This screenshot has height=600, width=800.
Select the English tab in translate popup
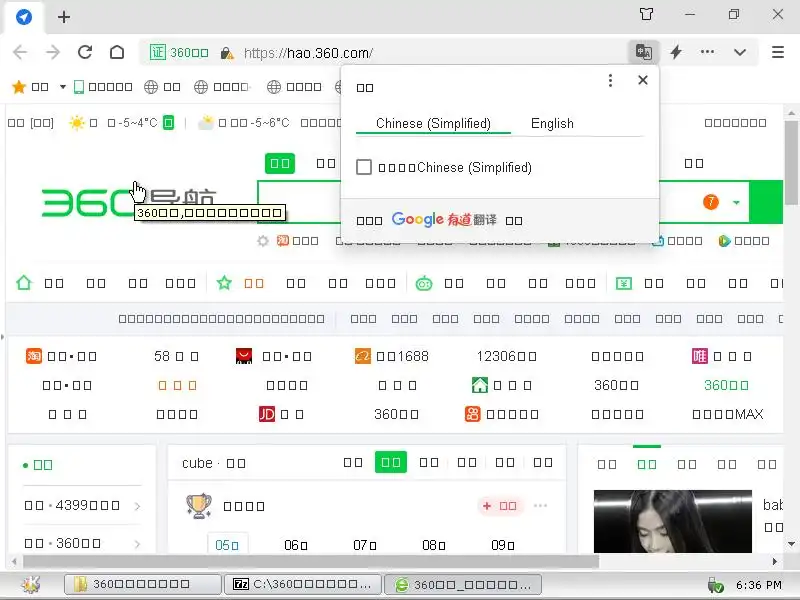[x=552, y=123]
